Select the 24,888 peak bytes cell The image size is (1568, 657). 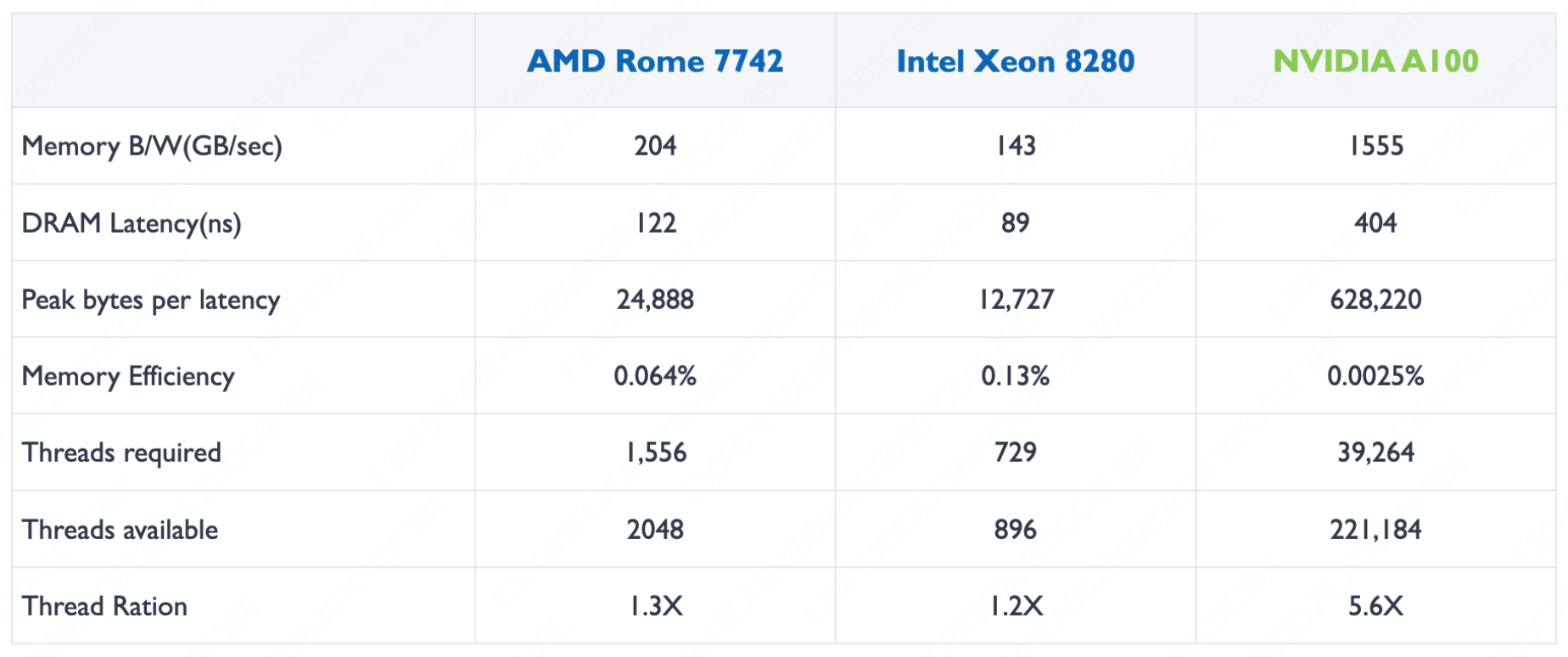tap(654, 300)
